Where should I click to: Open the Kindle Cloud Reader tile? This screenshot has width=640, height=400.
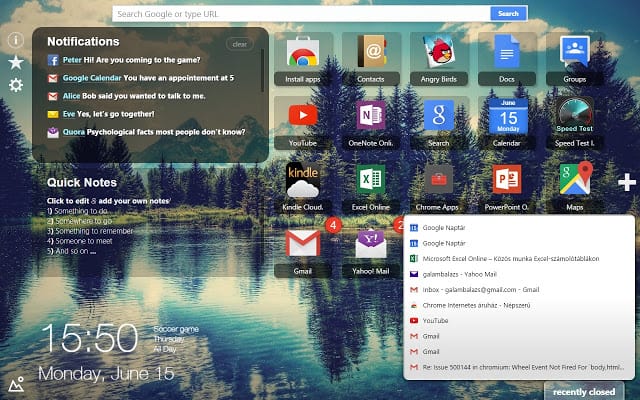pyautogui.click(x=303, y=187)
